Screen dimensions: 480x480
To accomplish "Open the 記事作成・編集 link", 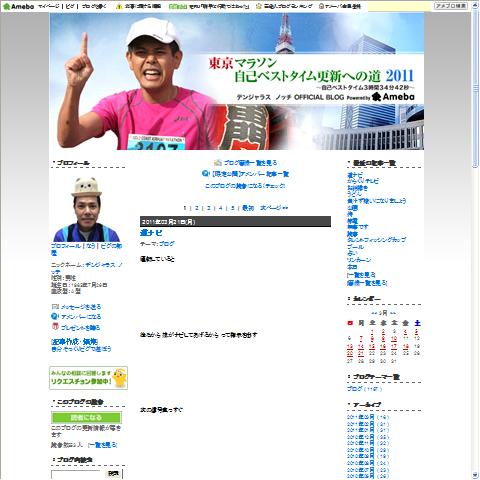I will tap(74, 342).
